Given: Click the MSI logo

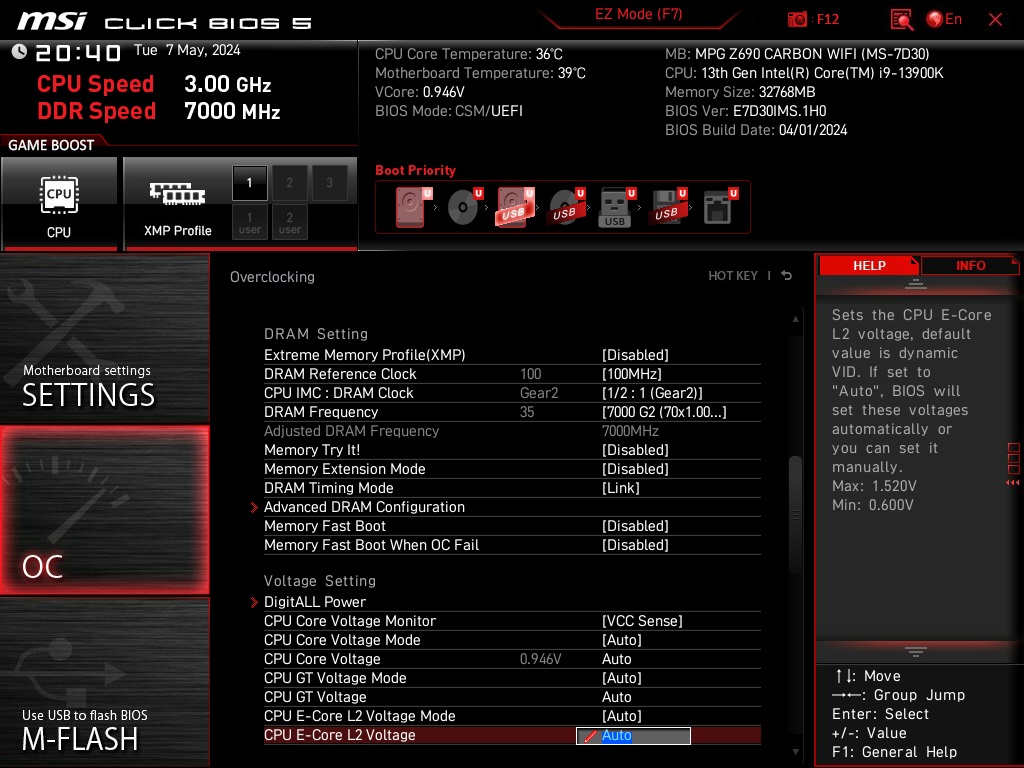Looking at the screenshot, I should pyautogui.click(x=52, y=21).
